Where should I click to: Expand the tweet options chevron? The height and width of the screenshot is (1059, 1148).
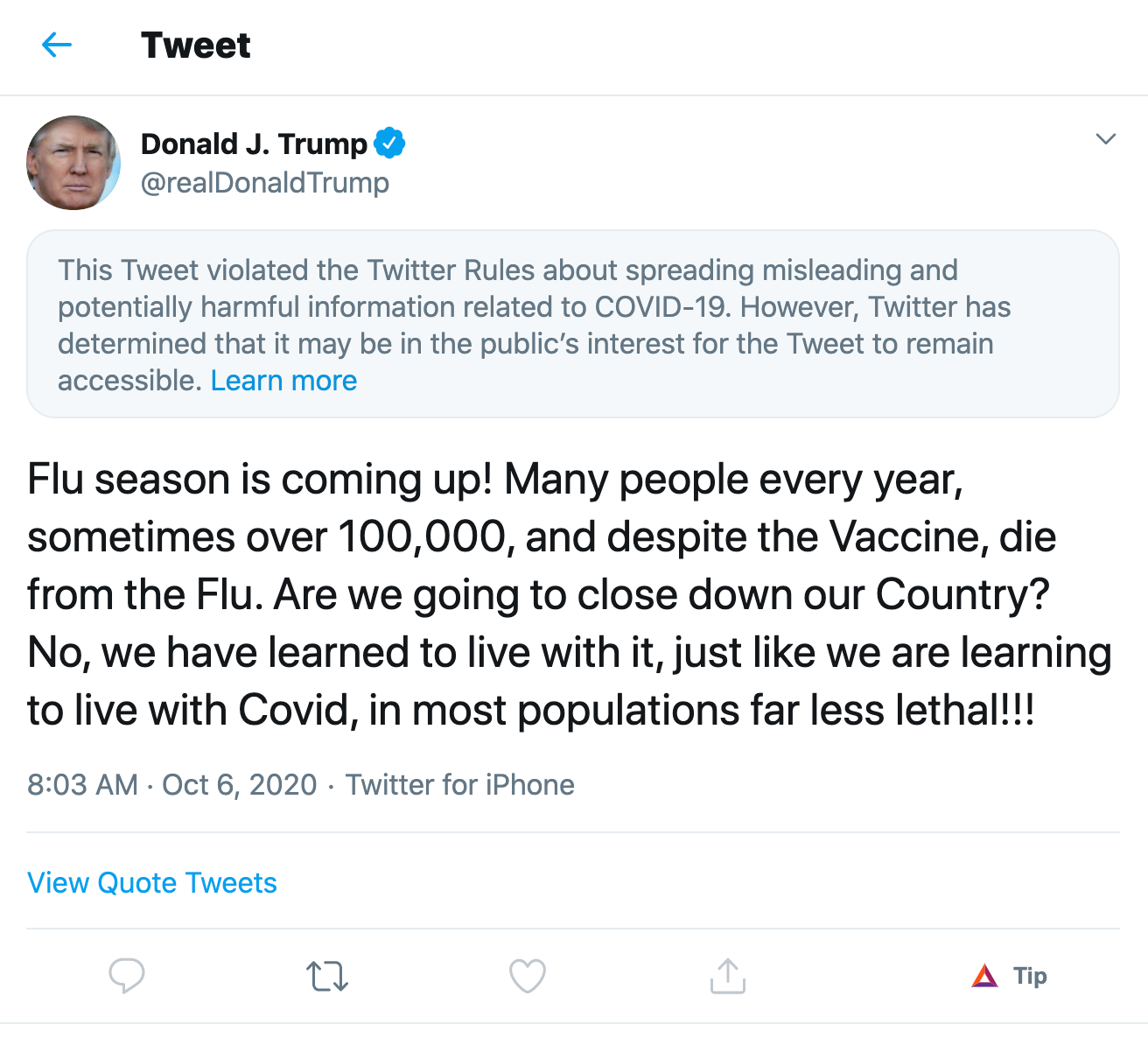(x=1106, y=139)
